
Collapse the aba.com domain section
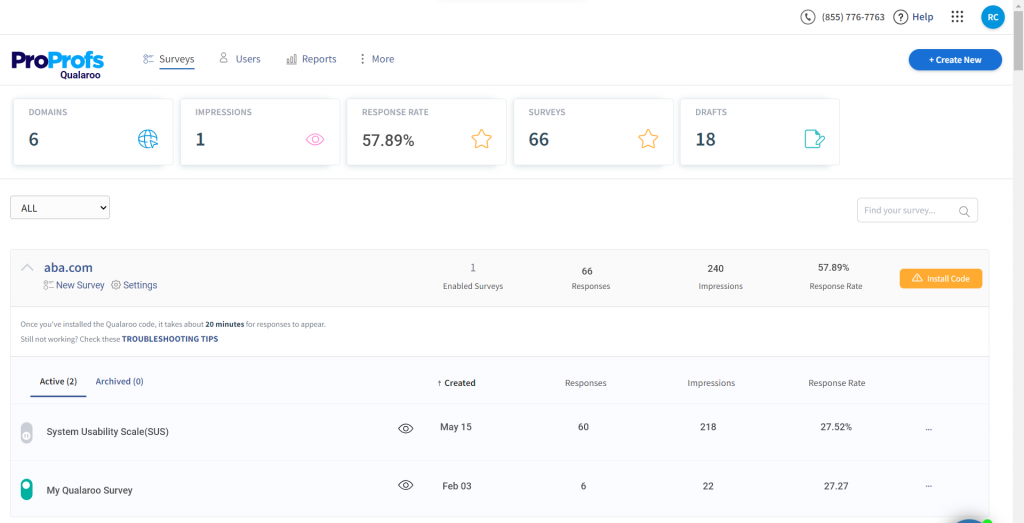27,268
